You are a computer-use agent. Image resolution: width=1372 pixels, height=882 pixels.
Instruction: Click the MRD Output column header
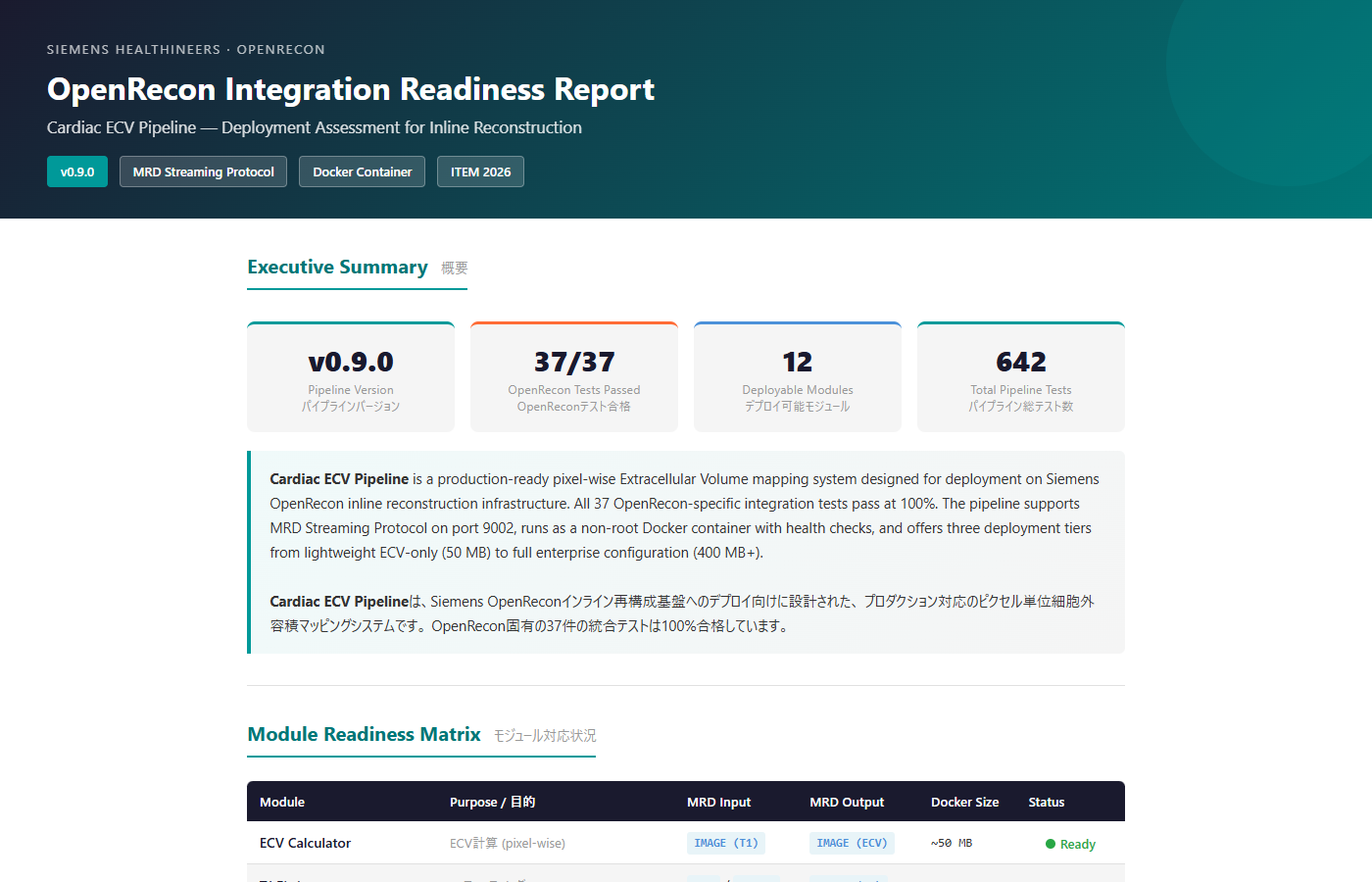click(x=847, y=802)
